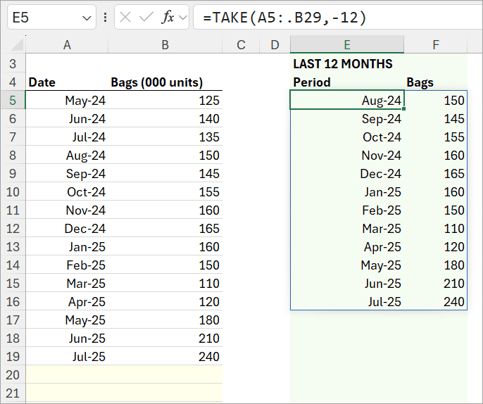Screen dimensions: 483x404
Task: Select cell B10 with value 155
Action: pos(165,192)
